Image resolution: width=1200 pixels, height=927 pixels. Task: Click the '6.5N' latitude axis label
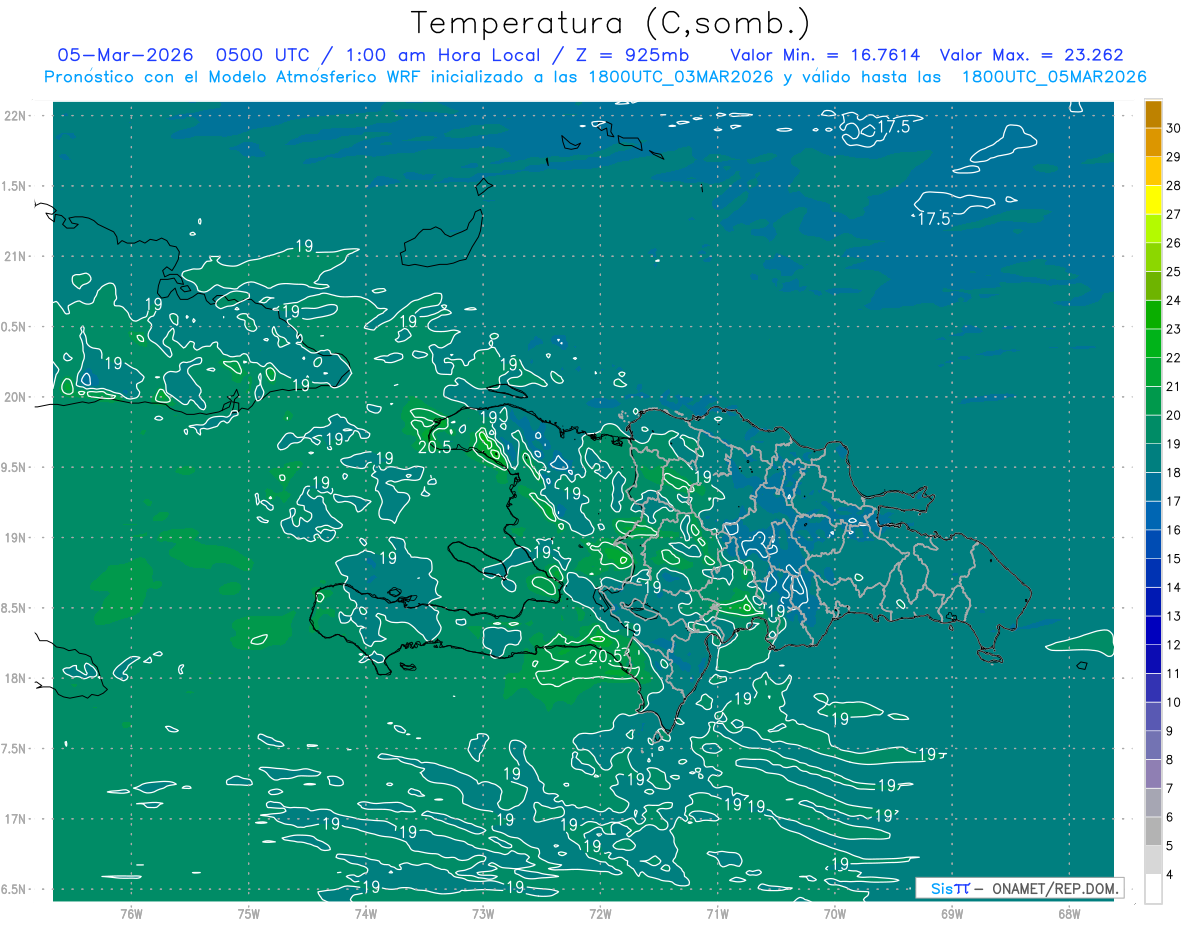15,889
